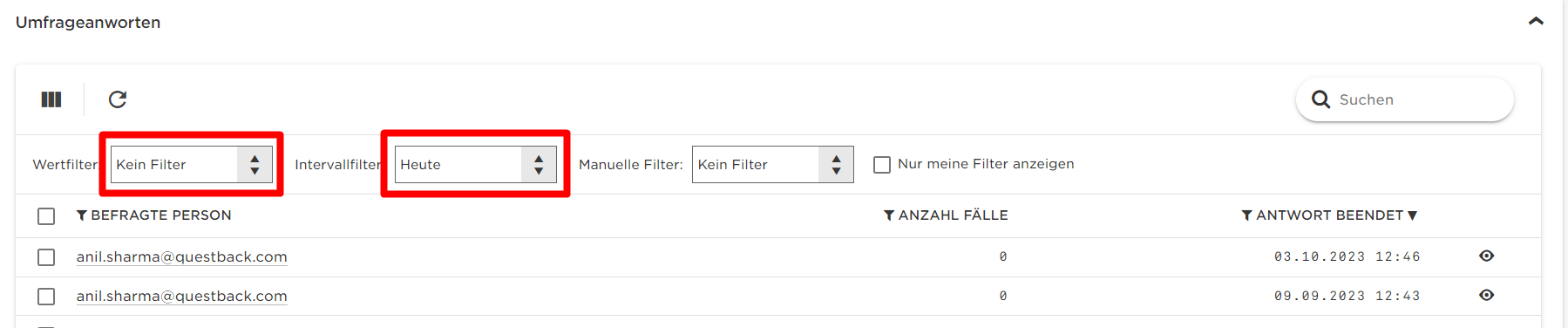This screenshot has height=328, width=1568.
Task: Open the Intervallfilter dropdown showing Heute
Action: coord(475,164)
